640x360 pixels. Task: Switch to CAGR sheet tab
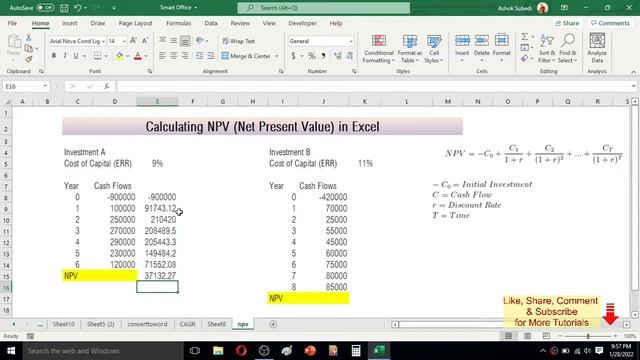click(x=187, y=324)
